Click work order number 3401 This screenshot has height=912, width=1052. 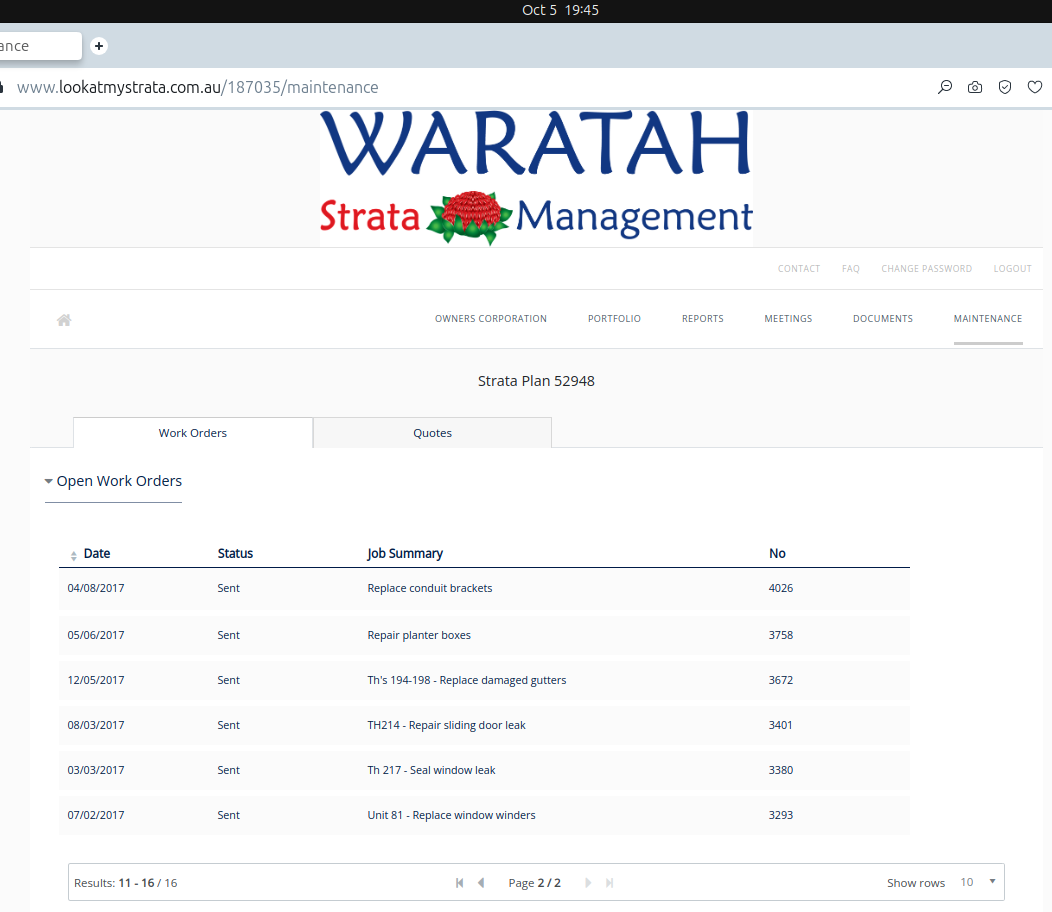click(781, 725)
